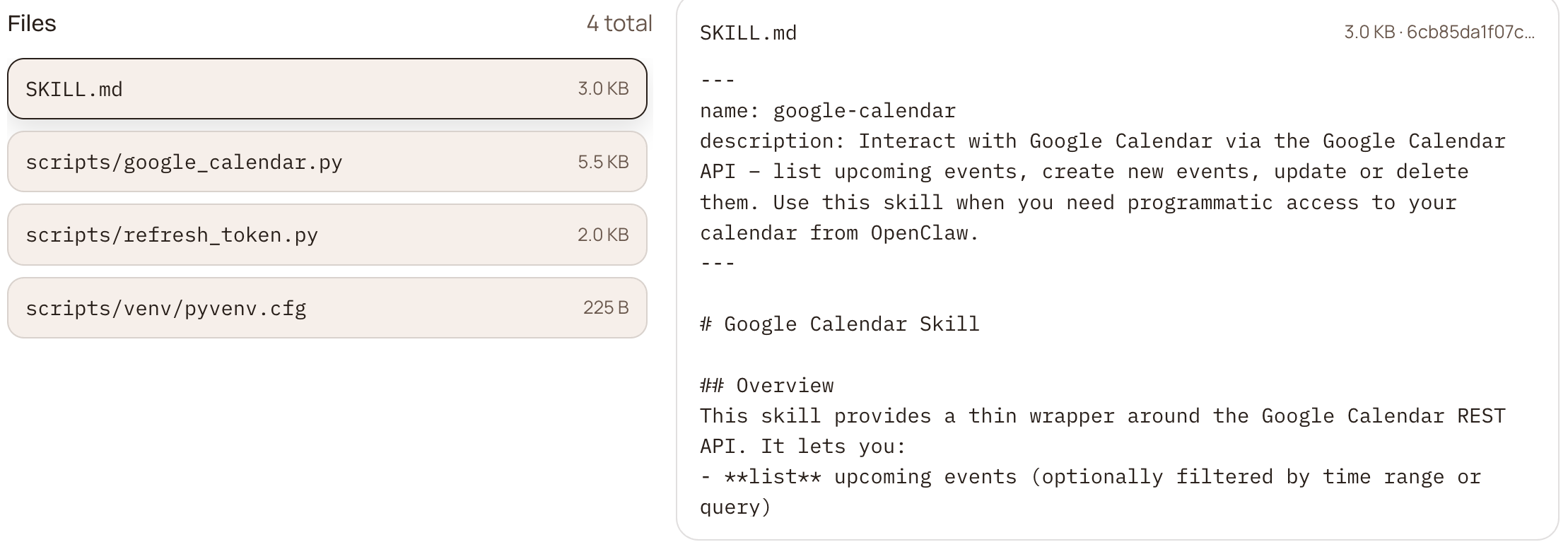Click the "# Google Calendar Skill" heading line
The image size is (1568, 554).
[840, 324]
